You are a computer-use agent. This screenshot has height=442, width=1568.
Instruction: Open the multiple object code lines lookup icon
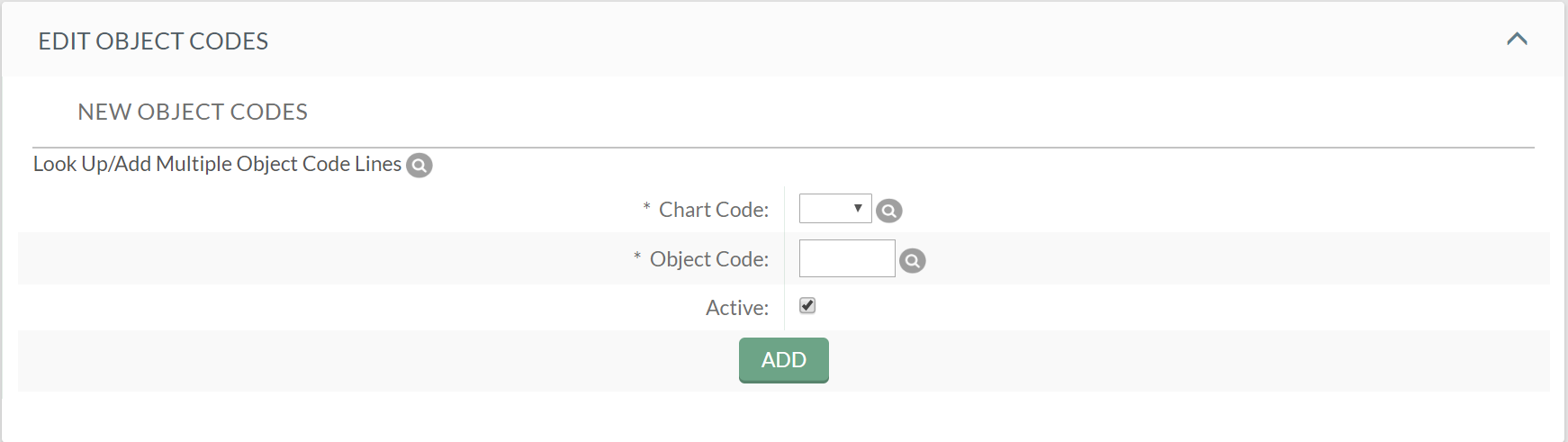point(419,166)
